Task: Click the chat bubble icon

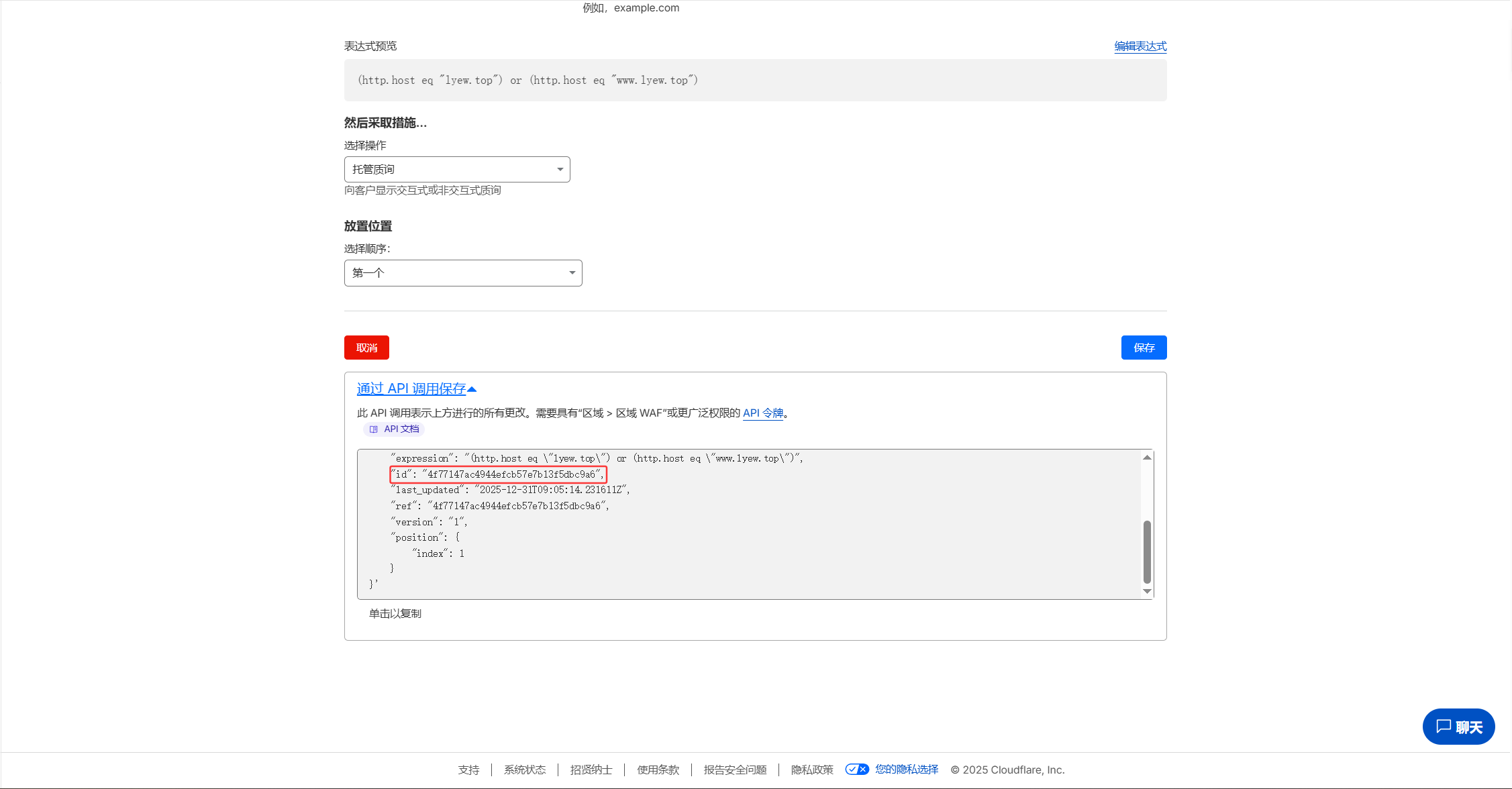Action: pos(1443,726)
